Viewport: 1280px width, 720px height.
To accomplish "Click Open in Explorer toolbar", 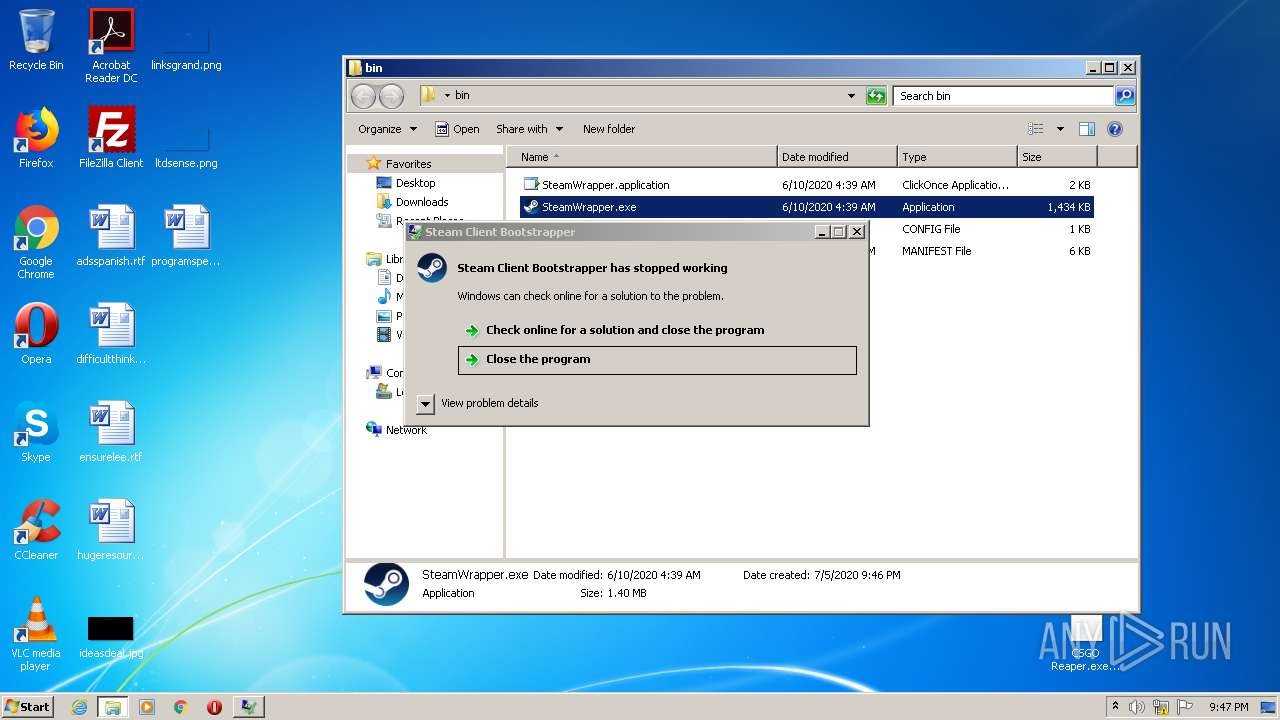I will [457, 129].
